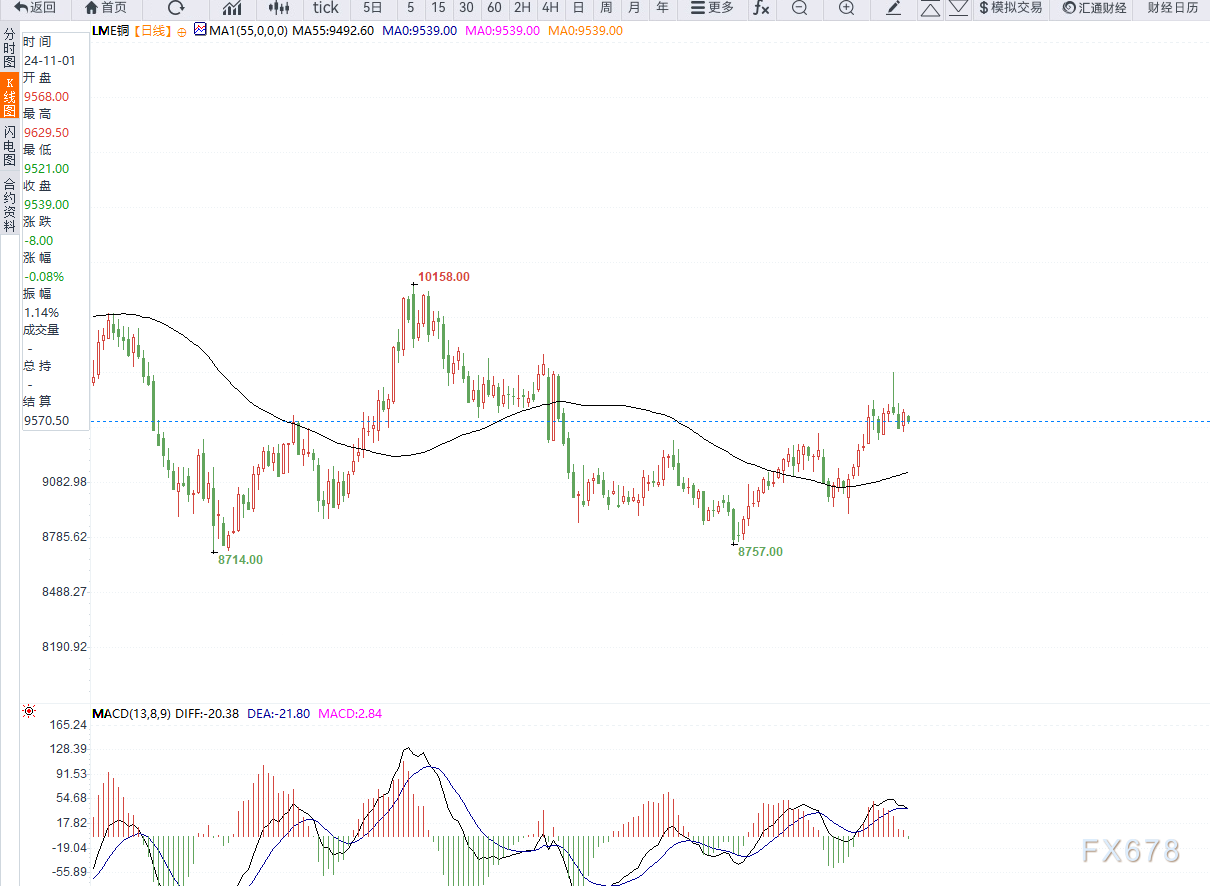Click the 最高 value 9629.50
Viewport: 1210px width, 886px height.
tap(47, 133)
